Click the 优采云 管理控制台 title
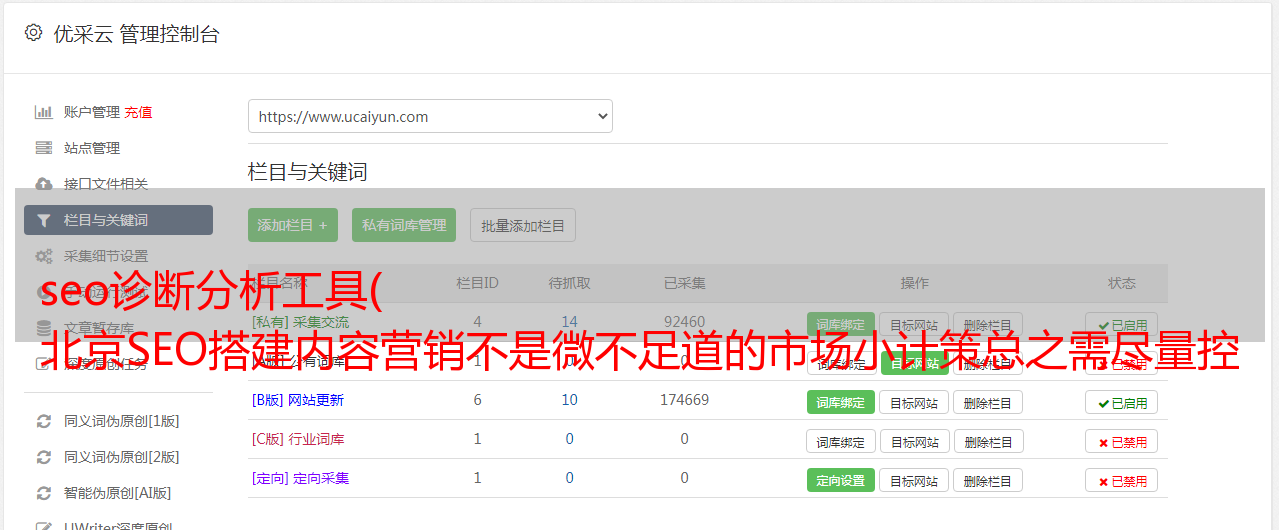 click(136, 34)
